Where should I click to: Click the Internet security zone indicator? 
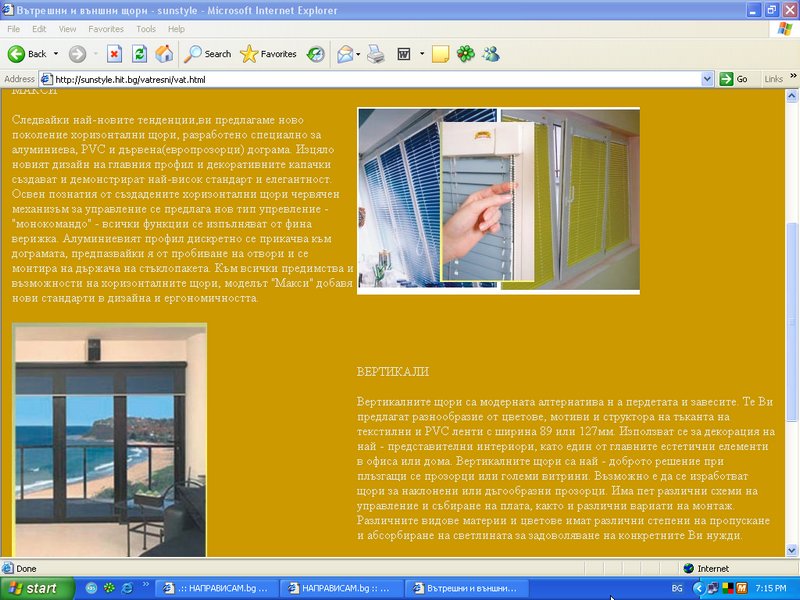coord(707,568)
